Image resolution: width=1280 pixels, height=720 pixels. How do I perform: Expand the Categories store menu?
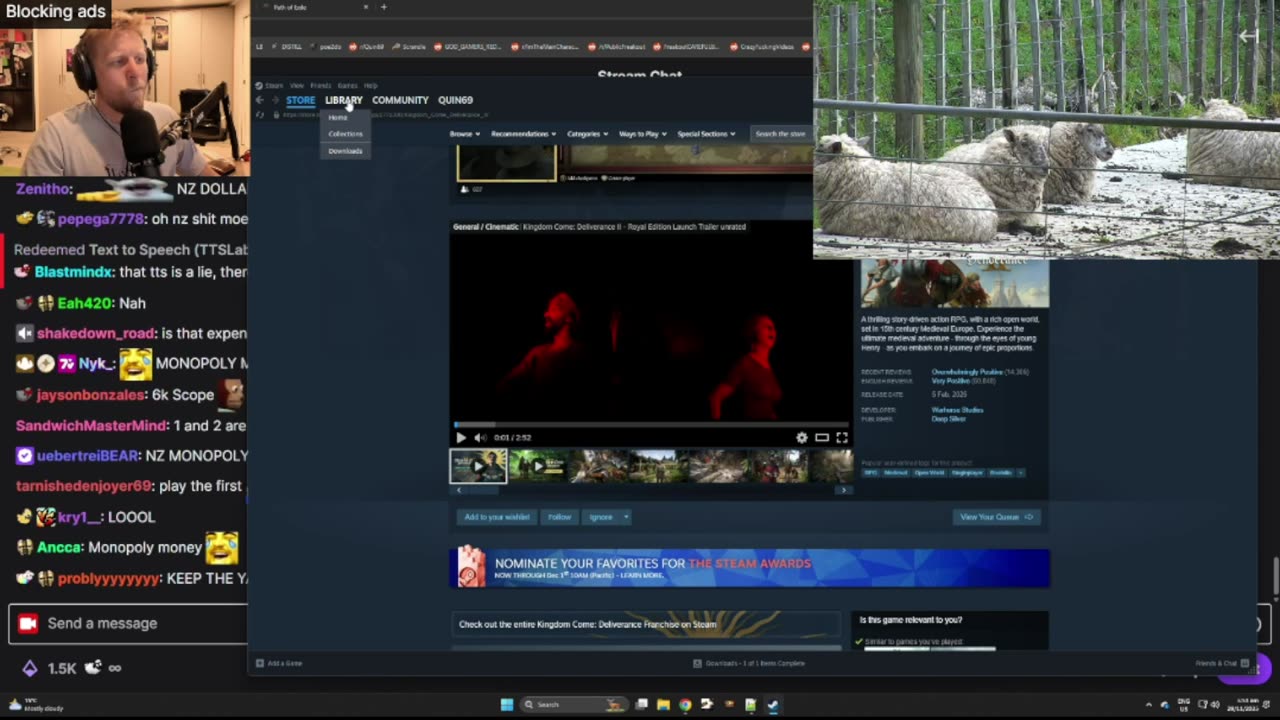pyautogui.click(x=587, y=134)
